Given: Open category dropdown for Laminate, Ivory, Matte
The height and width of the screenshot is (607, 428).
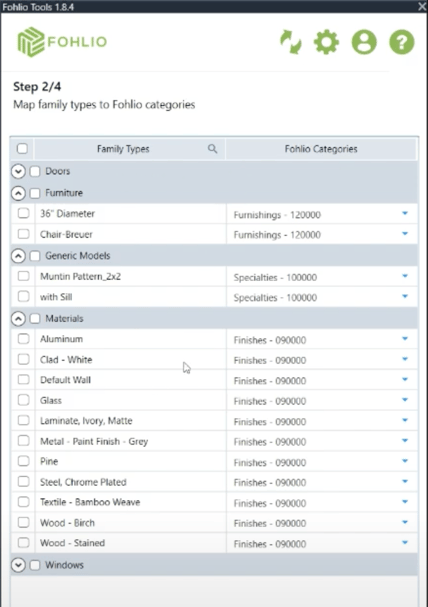Looking at the screenshot, I should (405, 420).
